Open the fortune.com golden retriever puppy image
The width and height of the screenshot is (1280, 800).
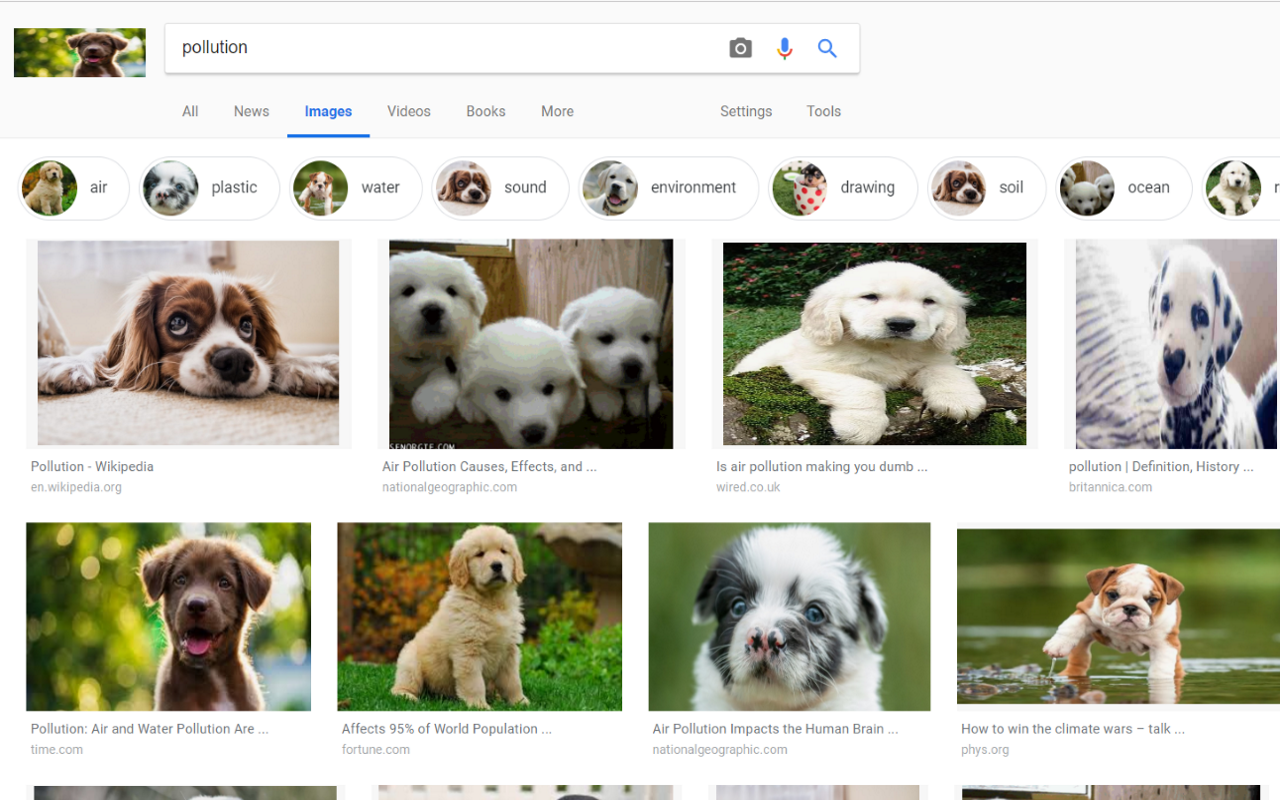tap(480, 616)
